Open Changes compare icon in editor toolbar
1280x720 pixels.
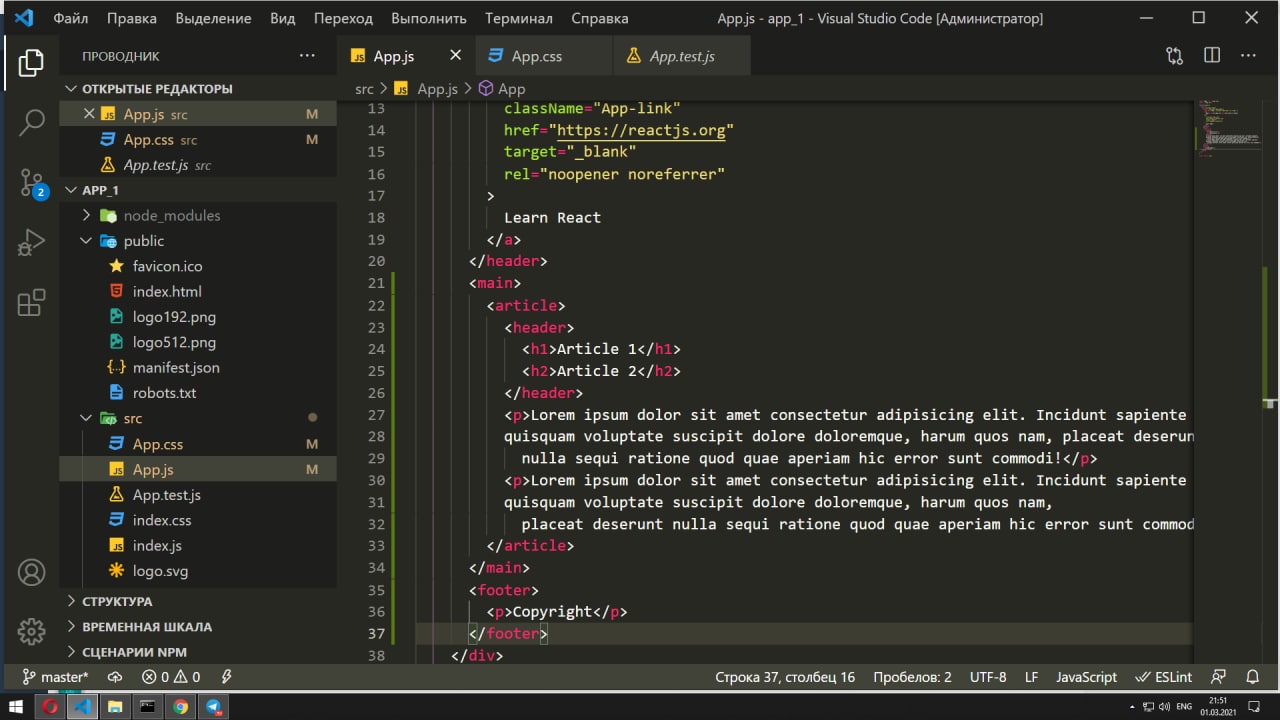1175,56
